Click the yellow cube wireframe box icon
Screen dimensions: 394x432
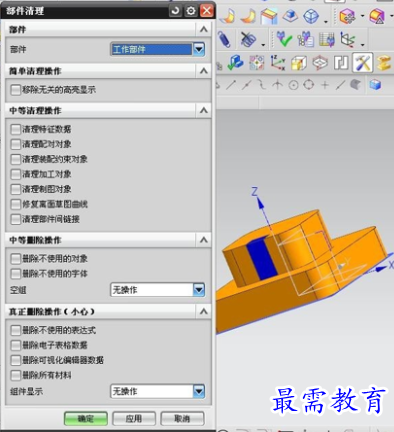click(x=299, y=63)
